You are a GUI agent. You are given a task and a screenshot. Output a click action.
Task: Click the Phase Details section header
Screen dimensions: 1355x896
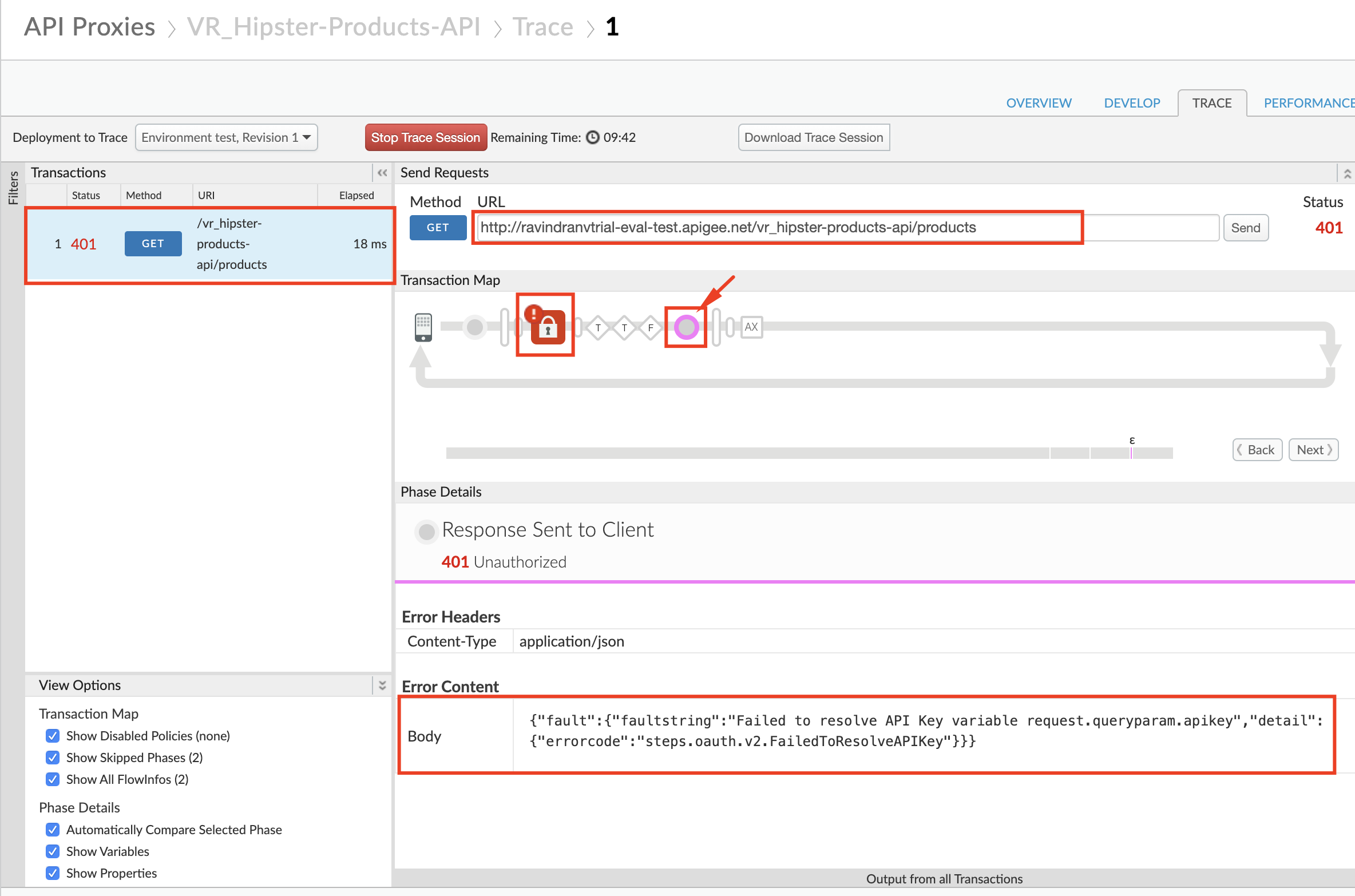point(441,491)
